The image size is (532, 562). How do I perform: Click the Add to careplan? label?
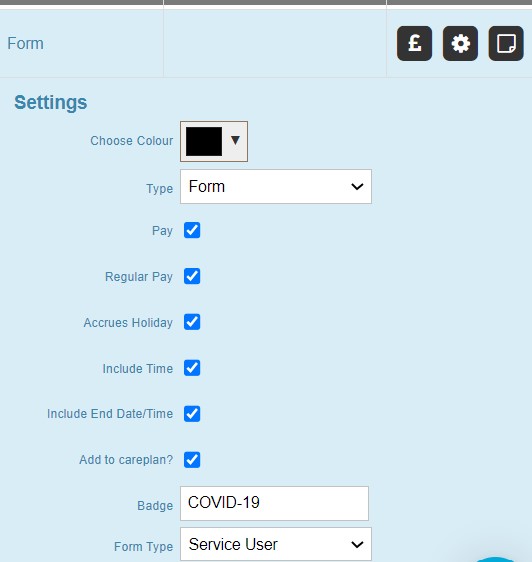coord(126,459)
